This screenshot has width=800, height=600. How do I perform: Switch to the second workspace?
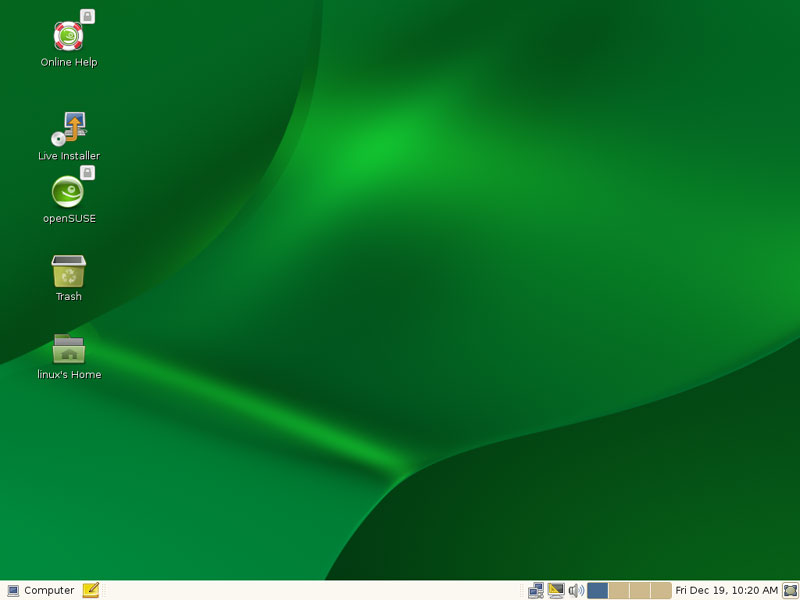click(x=619, y=590)
